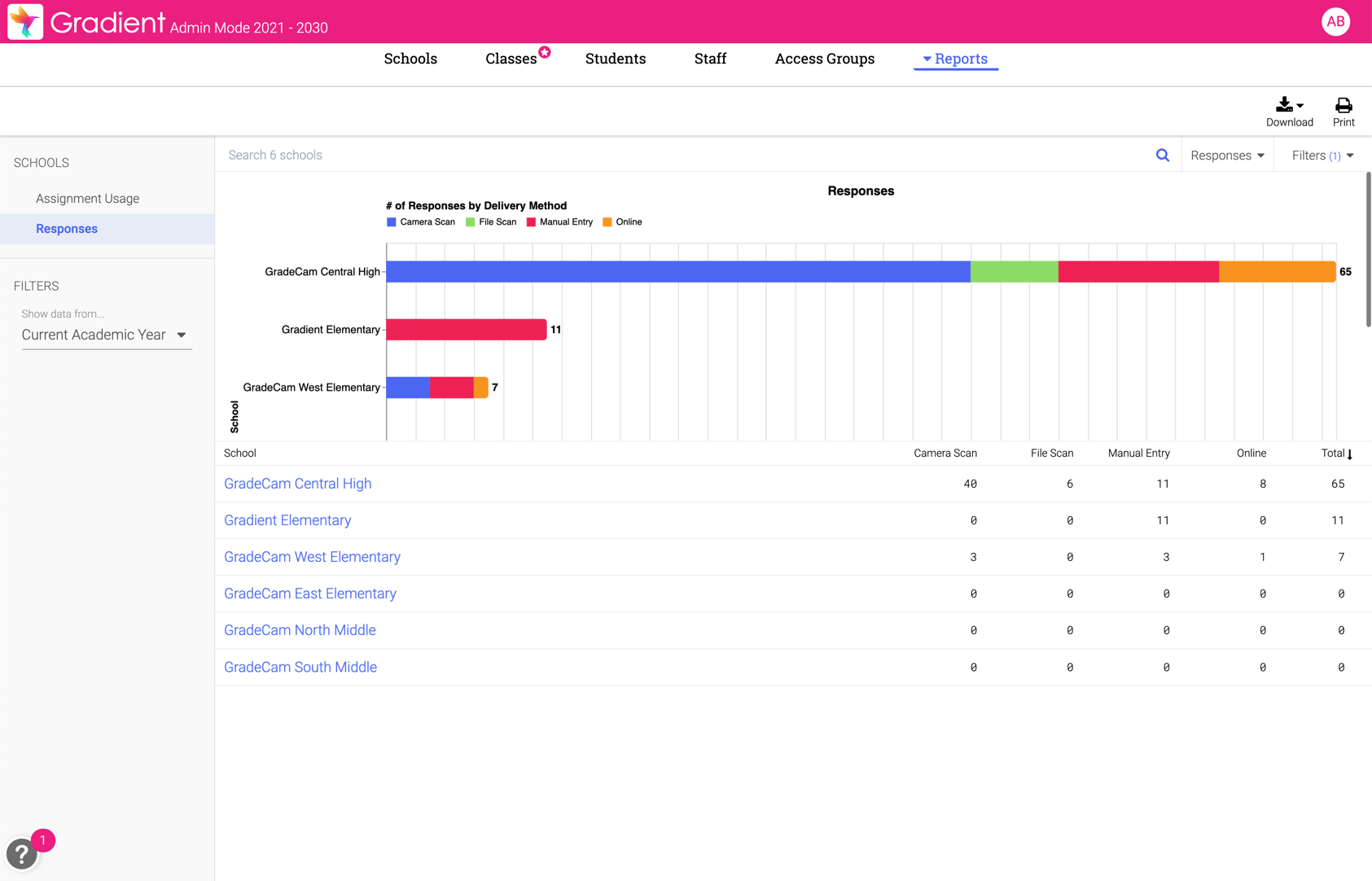Image resolution: width=1372 pixels, height=881 pixels.
Task: Open GradeCam South Middle school link
Action: [300, 667]
